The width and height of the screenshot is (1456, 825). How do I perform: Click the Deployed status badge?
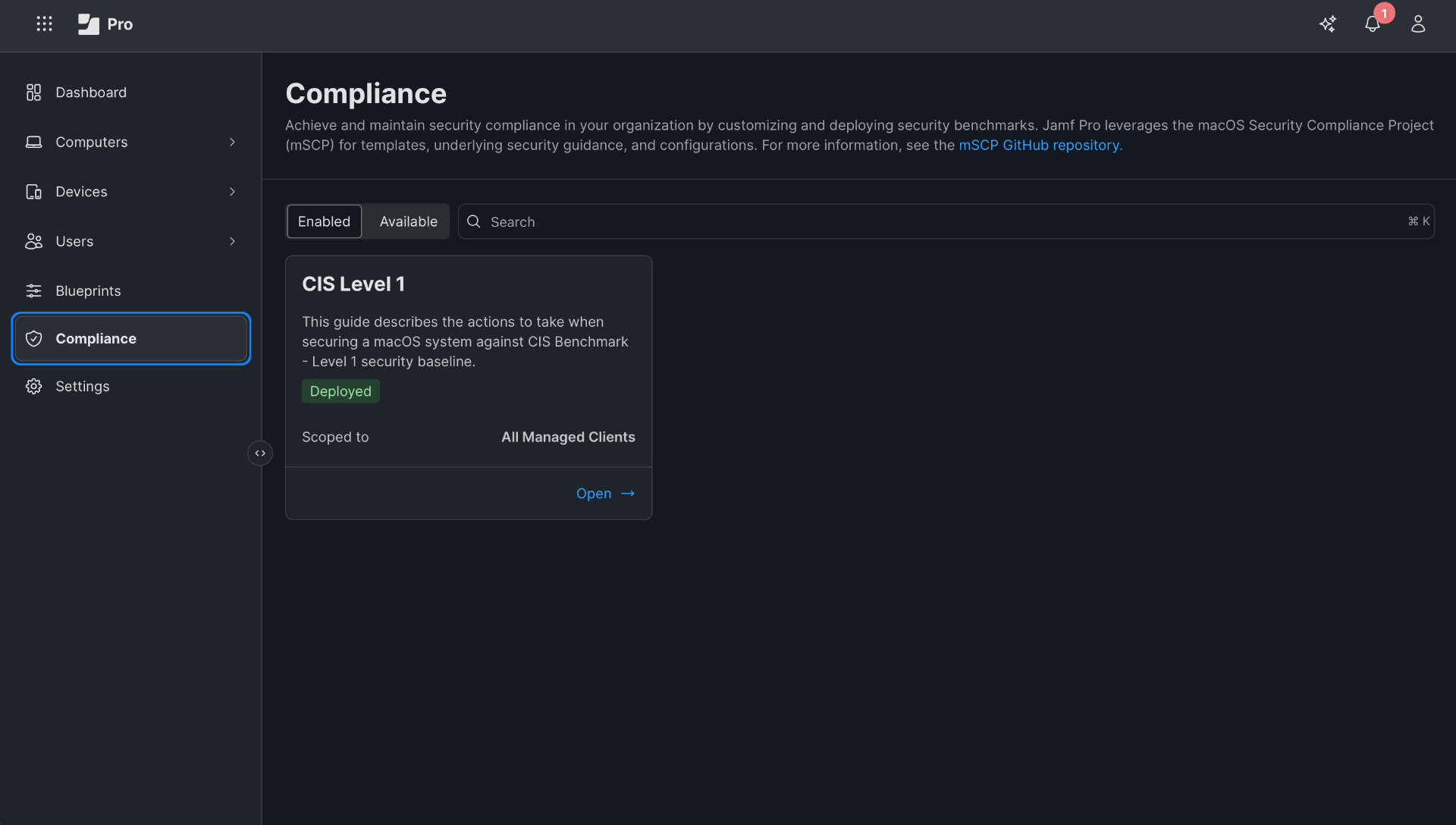click(x=340, y=391)
